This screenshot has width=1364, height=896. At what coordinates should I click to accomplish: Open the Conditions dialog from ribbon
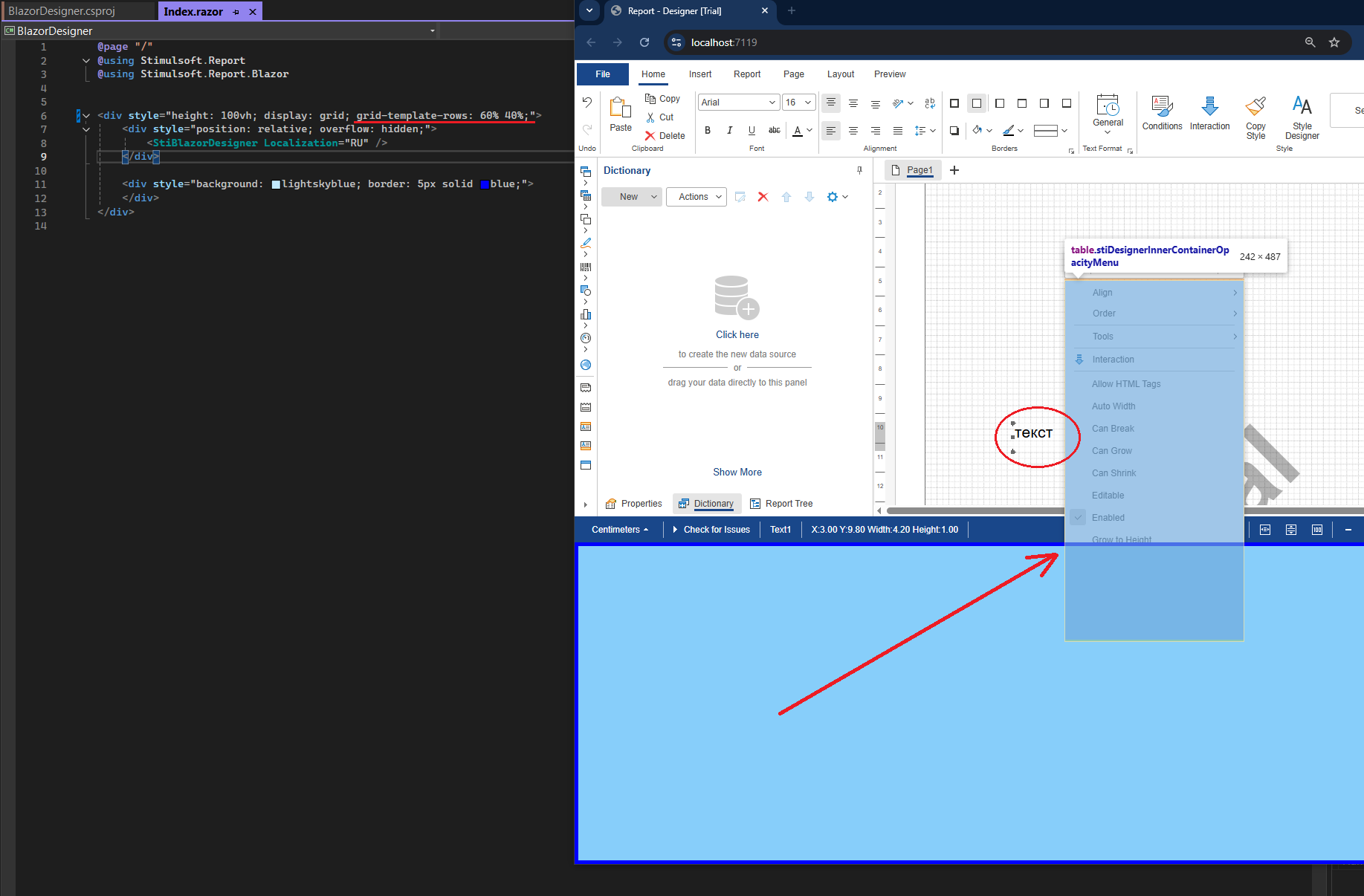point(1162,114)
